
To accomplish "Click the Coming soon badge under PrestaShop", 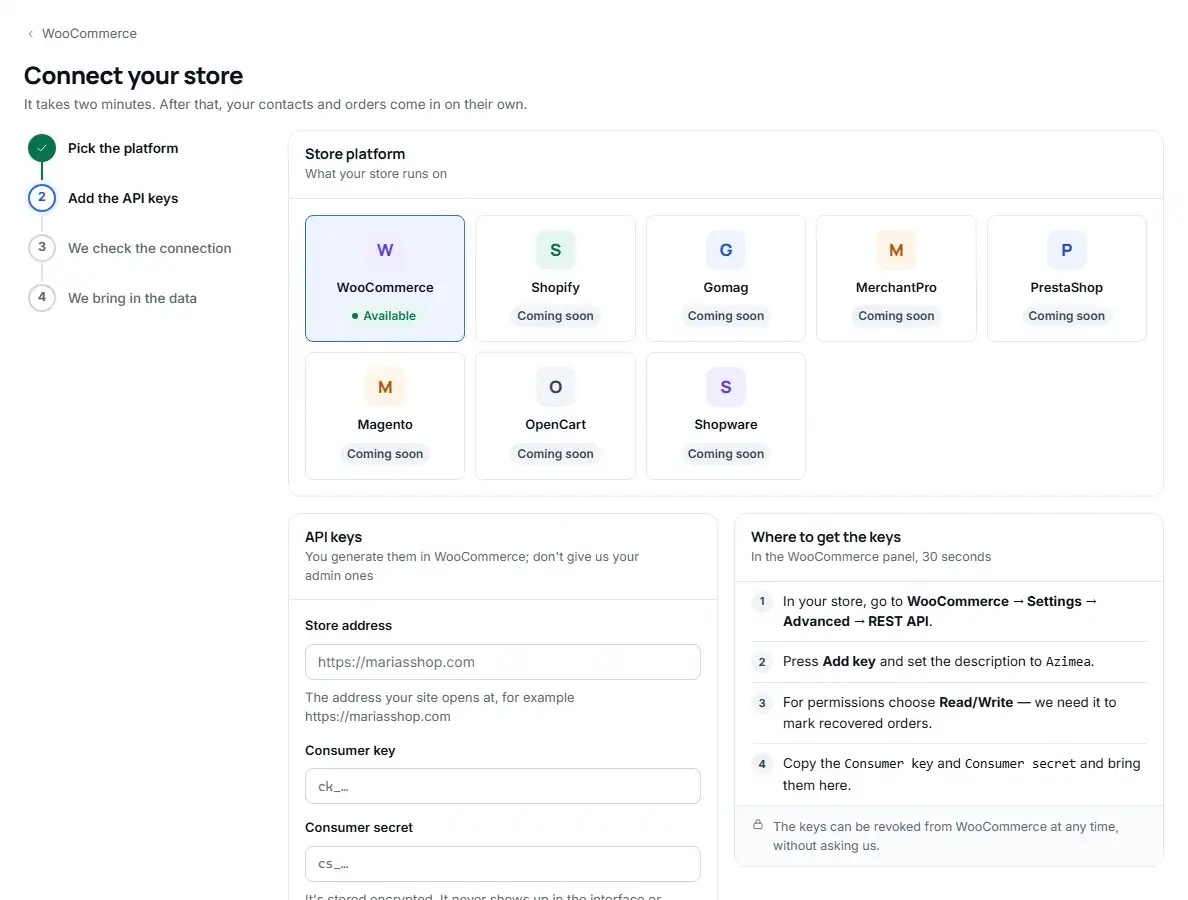I will coord(1067,316).
